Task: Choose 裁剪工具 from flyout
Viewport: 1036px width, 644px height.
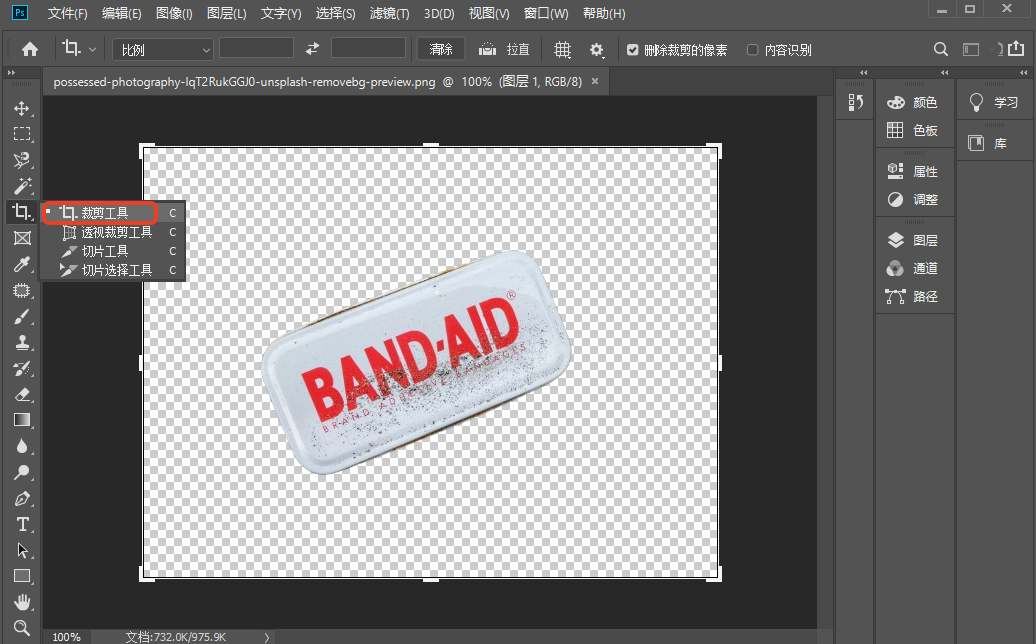Action: 112,213
